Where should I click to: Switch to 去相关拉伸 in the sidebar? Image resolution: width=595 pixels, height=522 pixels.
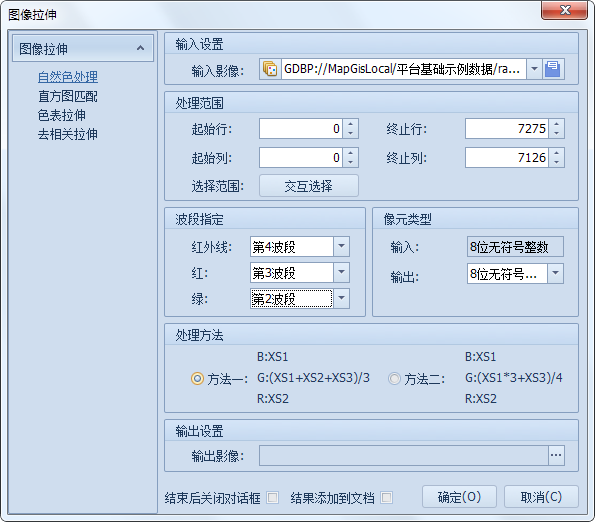(x=68, y=134)
